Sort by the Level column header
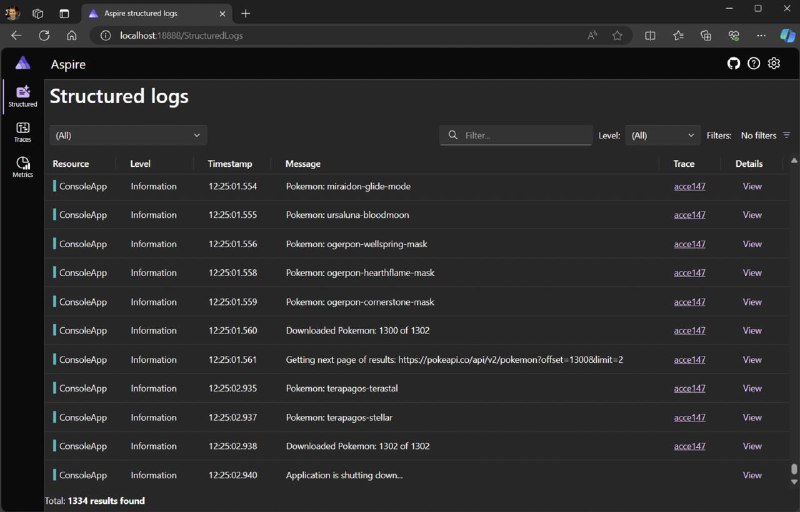Screen dimensions: 800x512 point(140,164)
